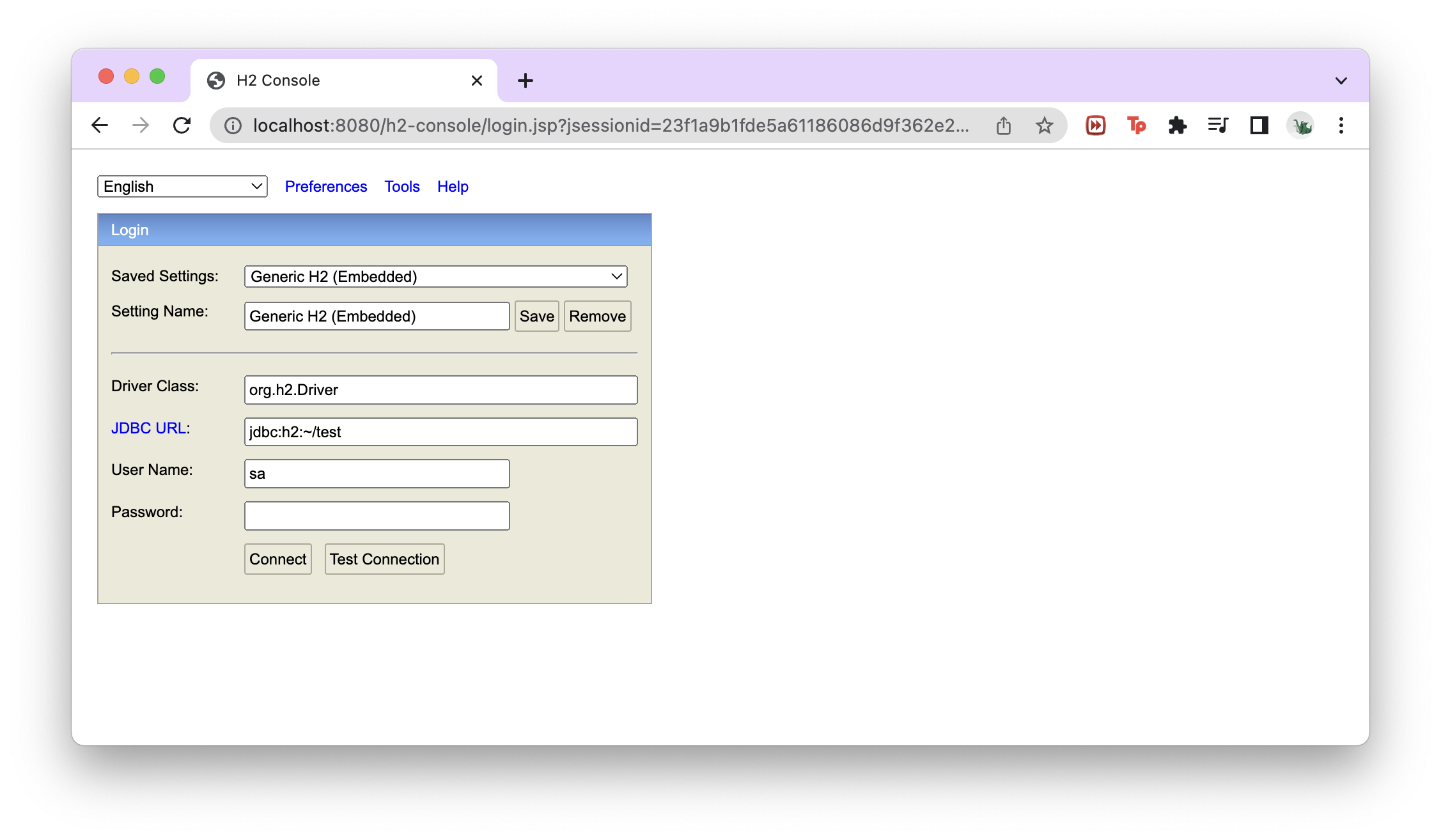Toggle the browser side panel icon
Screen dimensions: 1441x840
click(x=1259, y=125)
